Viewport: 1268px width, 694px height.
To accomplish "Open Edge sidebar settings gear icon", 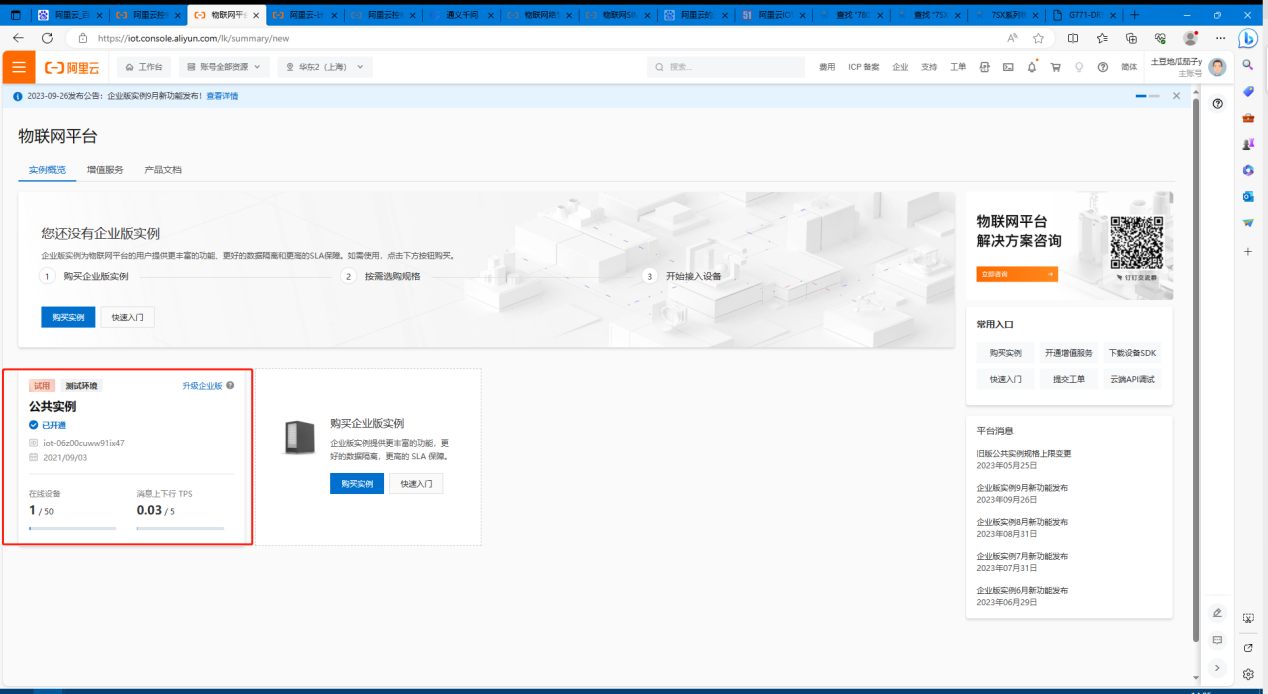I will point(1248,674).
